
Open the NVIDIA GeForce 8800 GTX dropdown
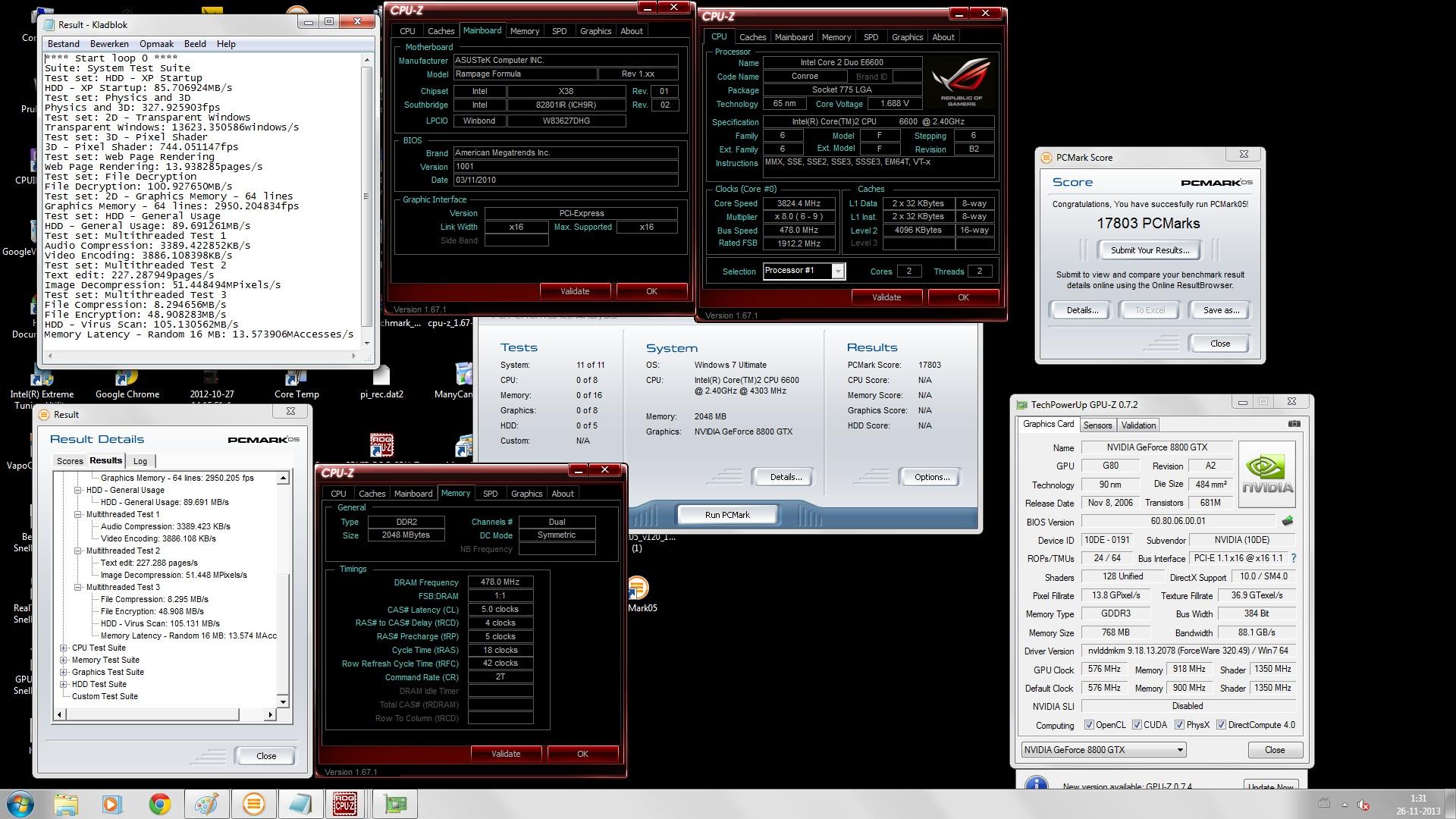(1103, 750)
